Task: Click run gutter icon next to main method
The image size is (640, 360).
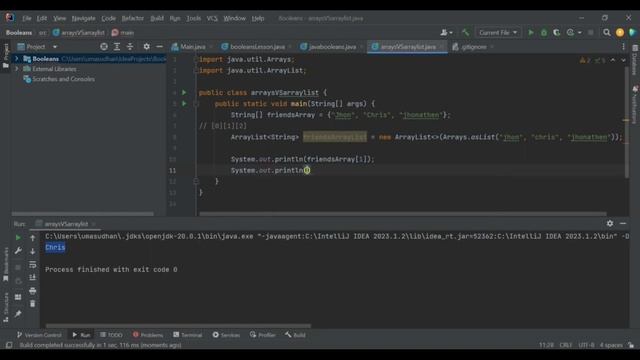Action: pyautogui.click(x=184, y=104)
